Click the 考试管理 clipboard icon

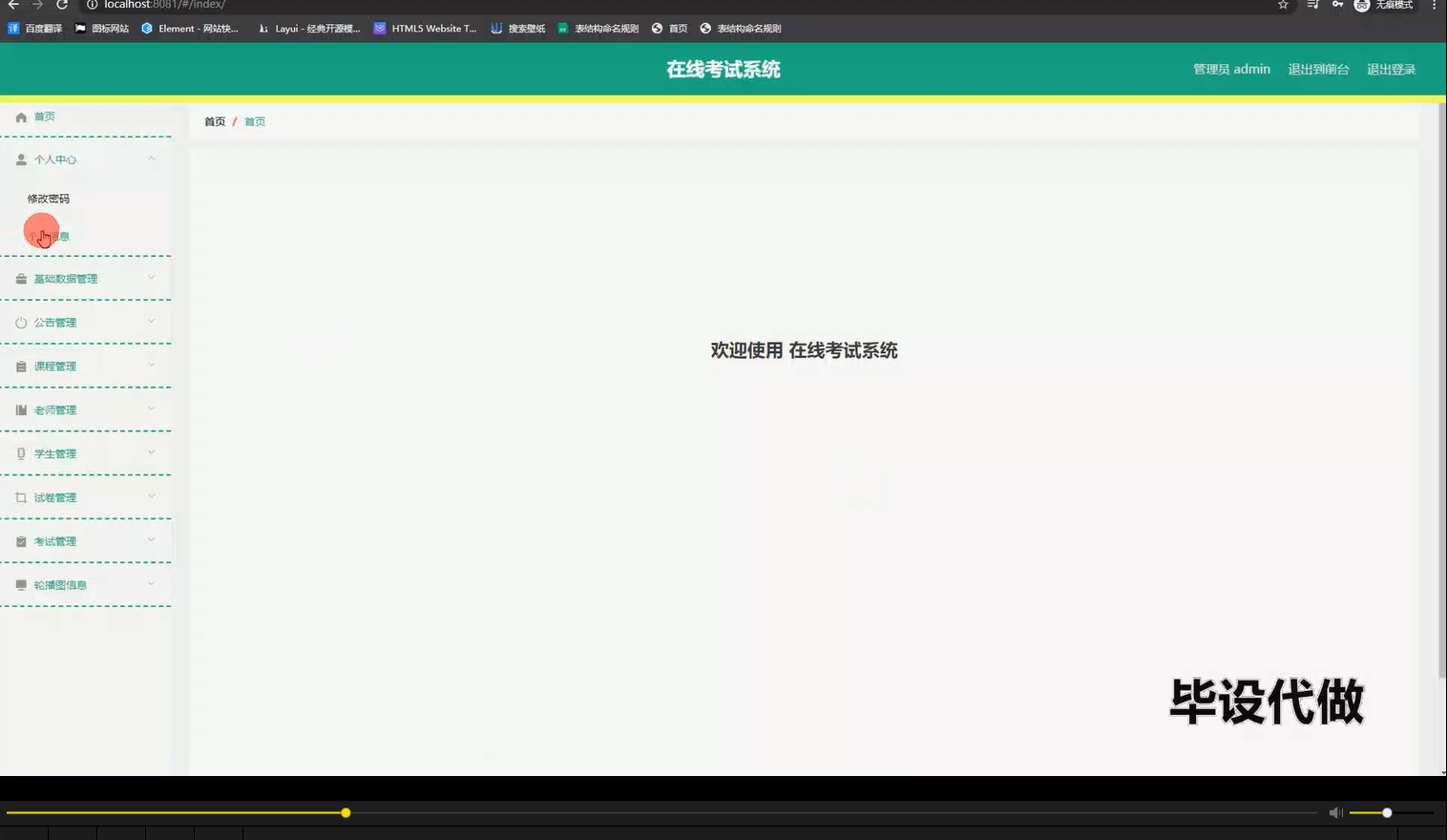pyautogui.click(x=20, y=540)
